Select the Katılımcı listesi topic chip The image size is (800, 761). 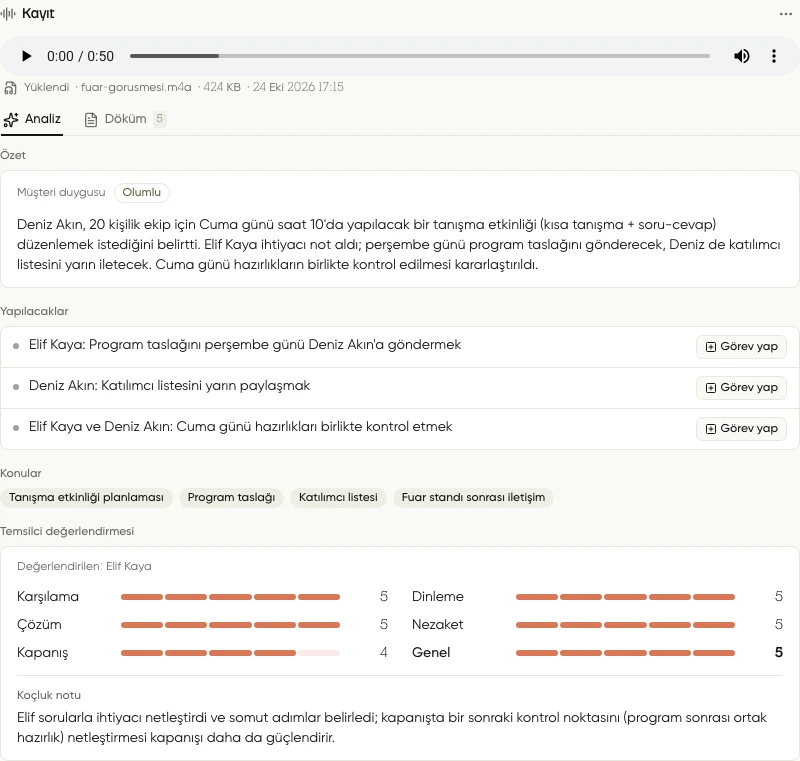coord(338,497)
